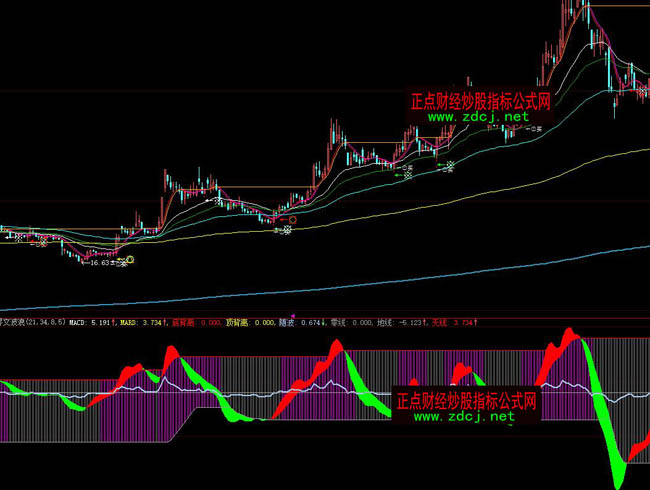The image size is (650, 490).
Task: Click the lower red Chinese watermark title
Action: (467, 400)
